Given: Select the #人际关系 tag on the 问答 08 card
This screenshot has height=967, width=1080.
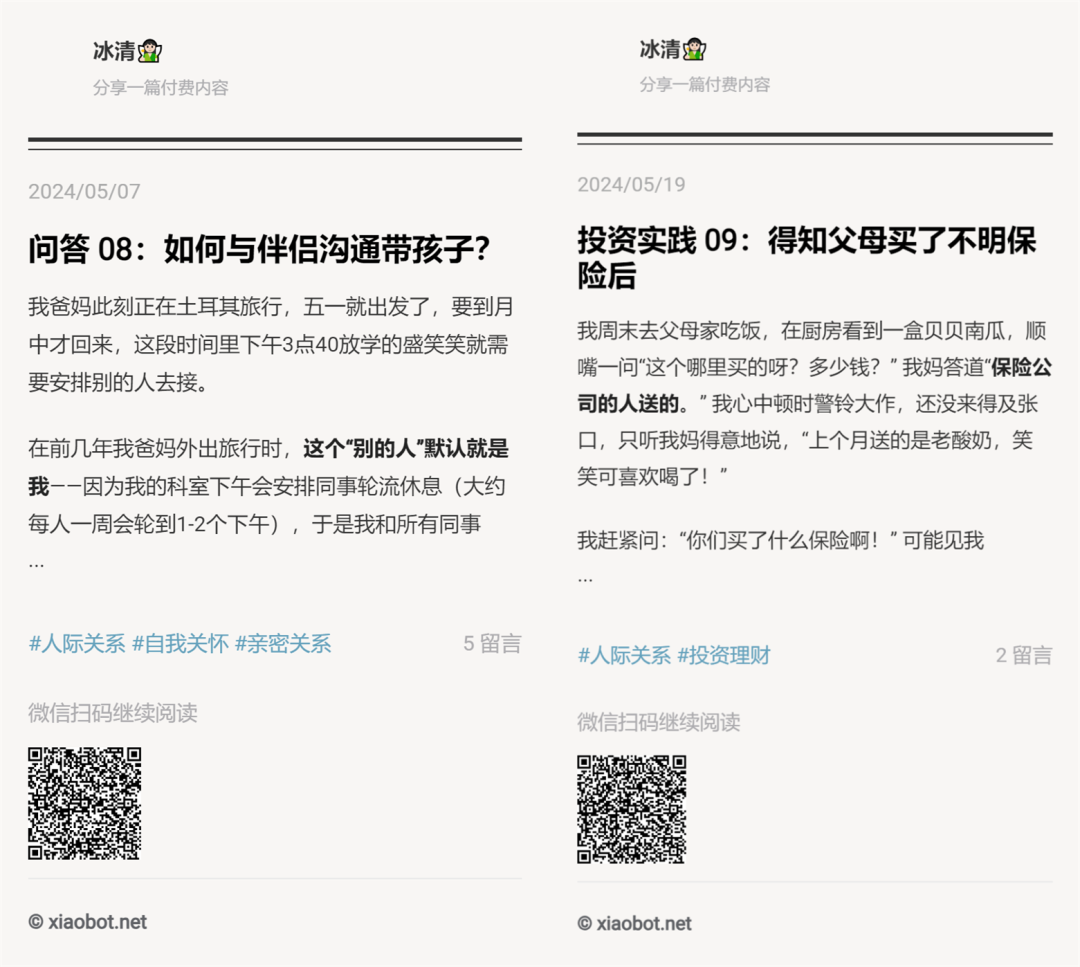Looking at the screenshot, I should click(x=76, y=643).
